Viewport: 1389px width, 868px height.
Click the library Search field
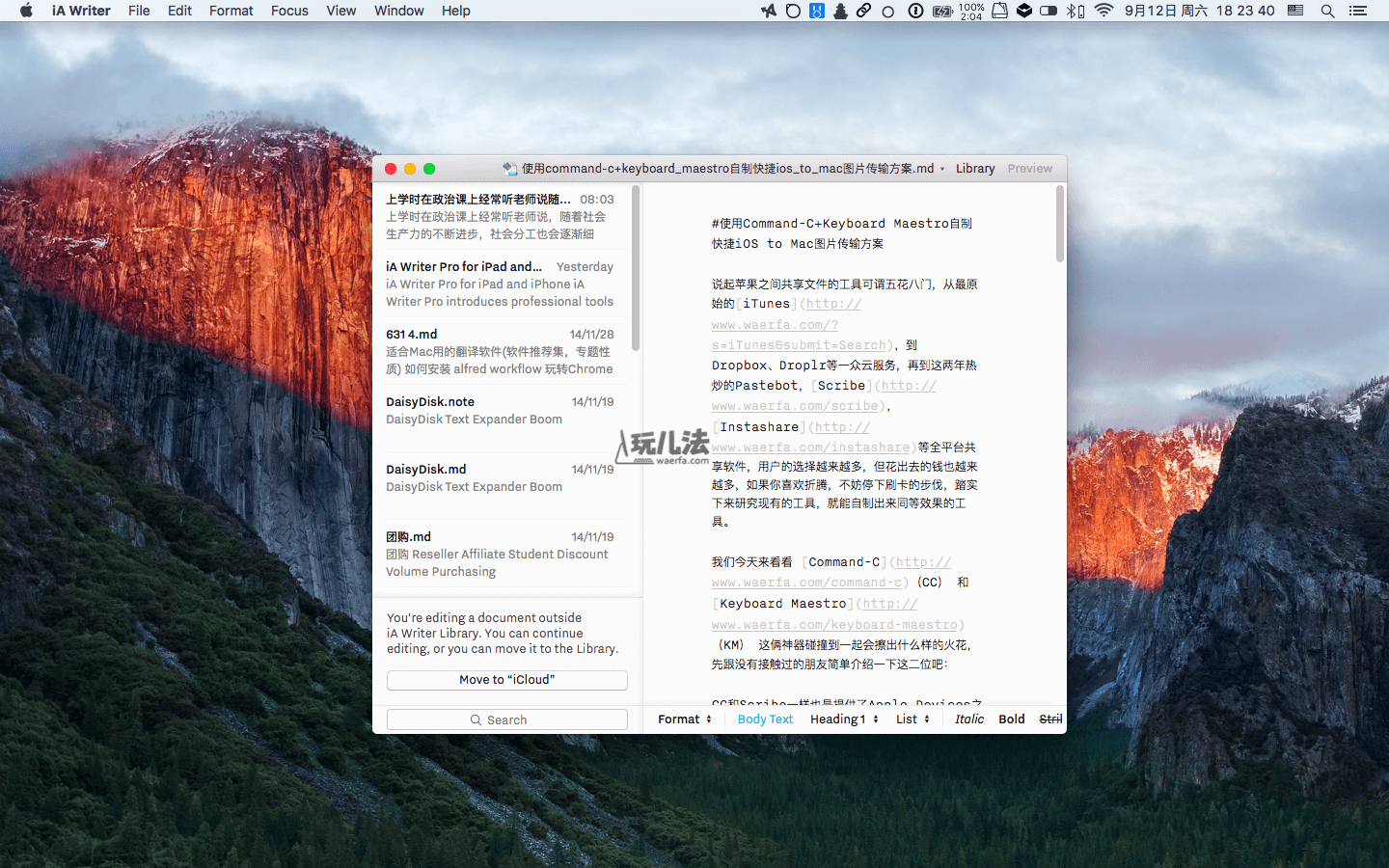[x=507, y=719]
